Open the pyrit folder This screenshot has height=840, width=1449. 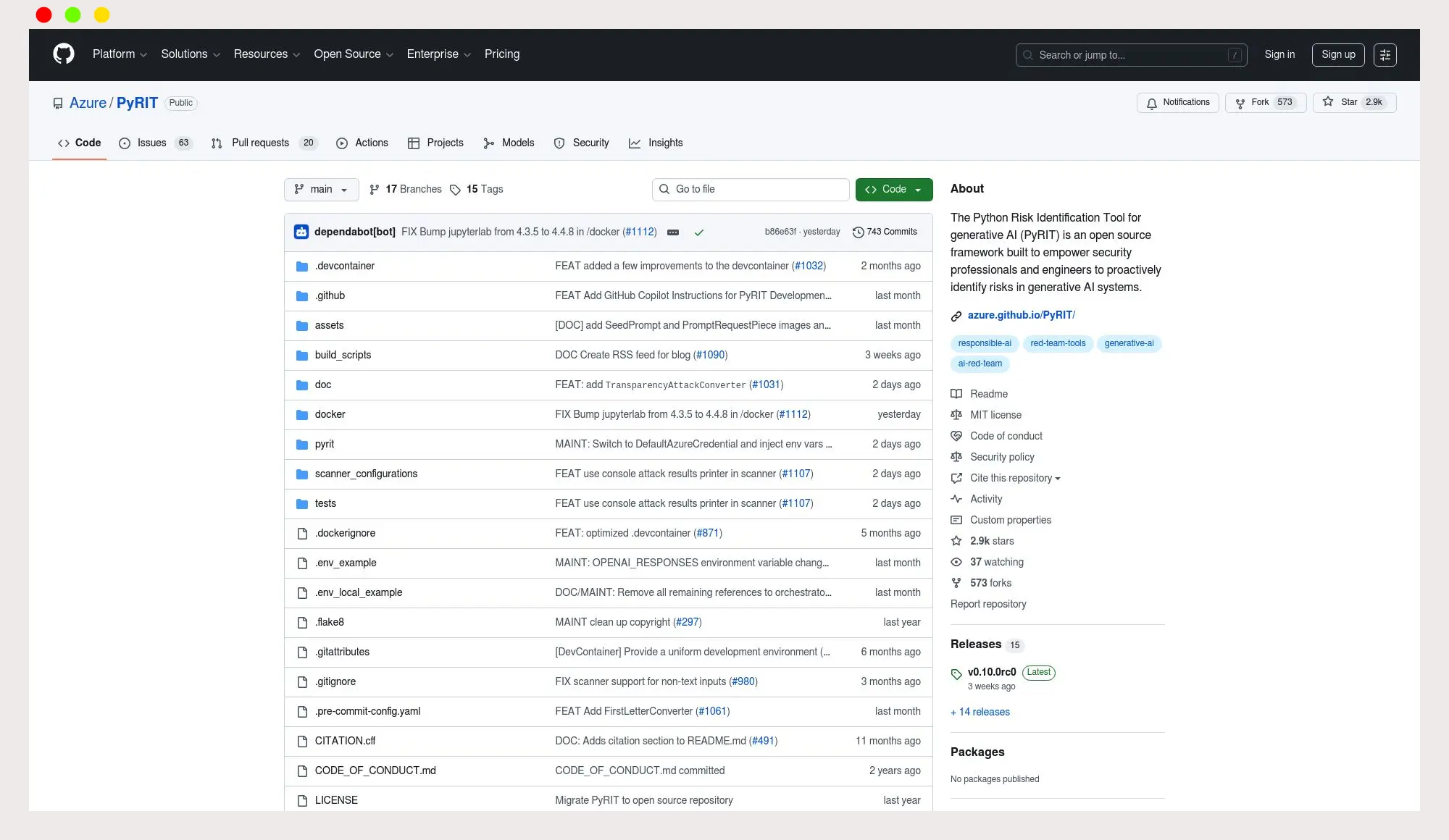tap(324, 444)
